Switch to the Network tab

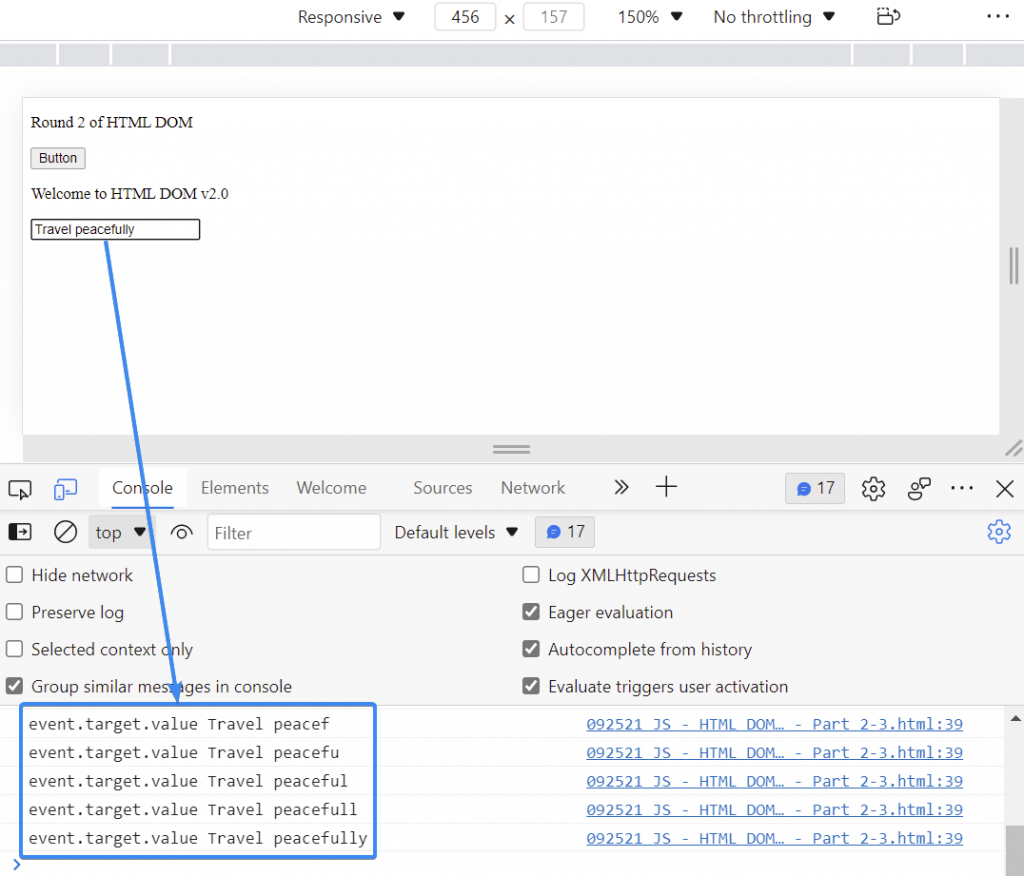[x=532, y=489]
